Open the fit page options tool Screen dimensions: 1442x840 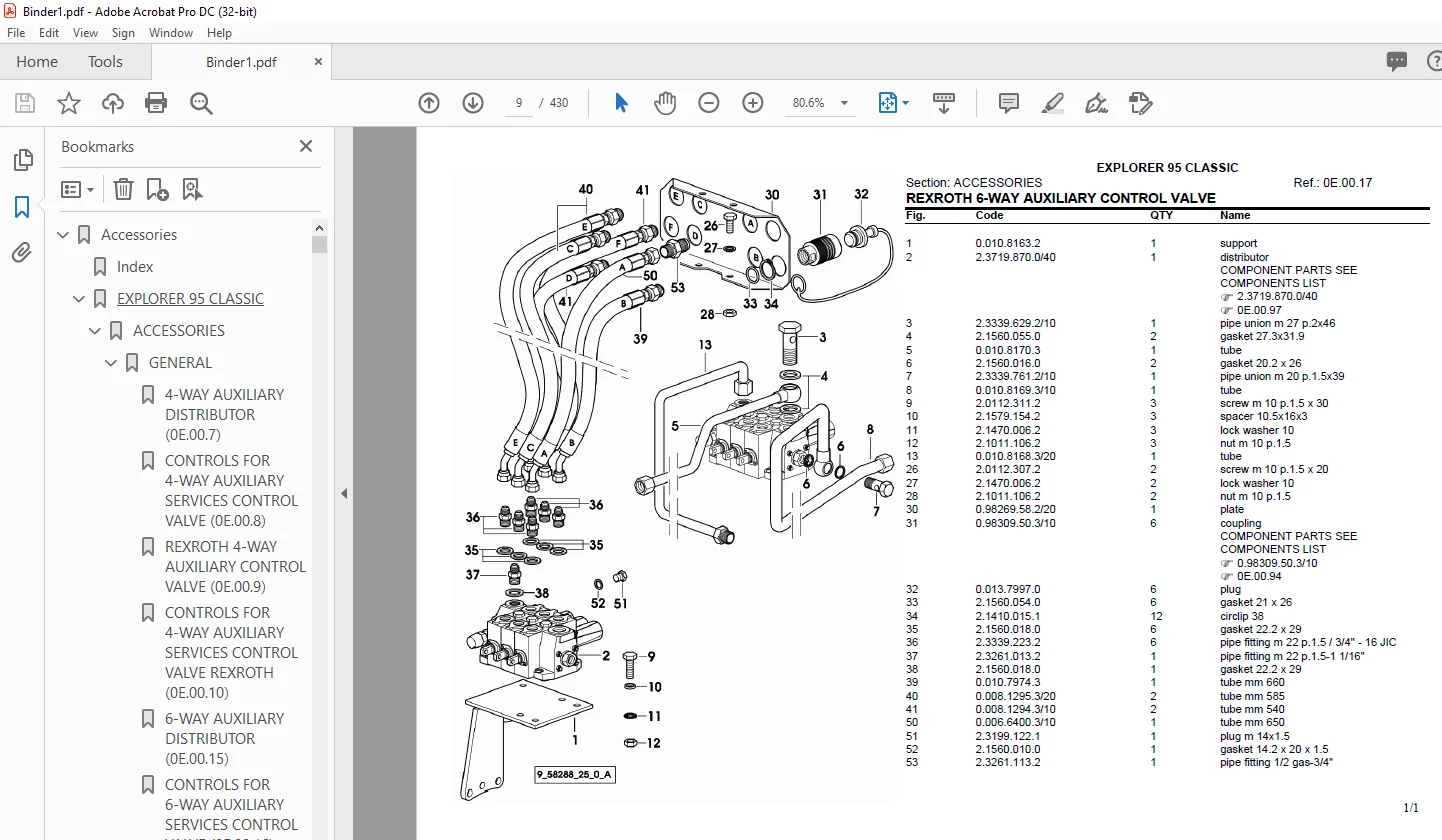[893, 103]
